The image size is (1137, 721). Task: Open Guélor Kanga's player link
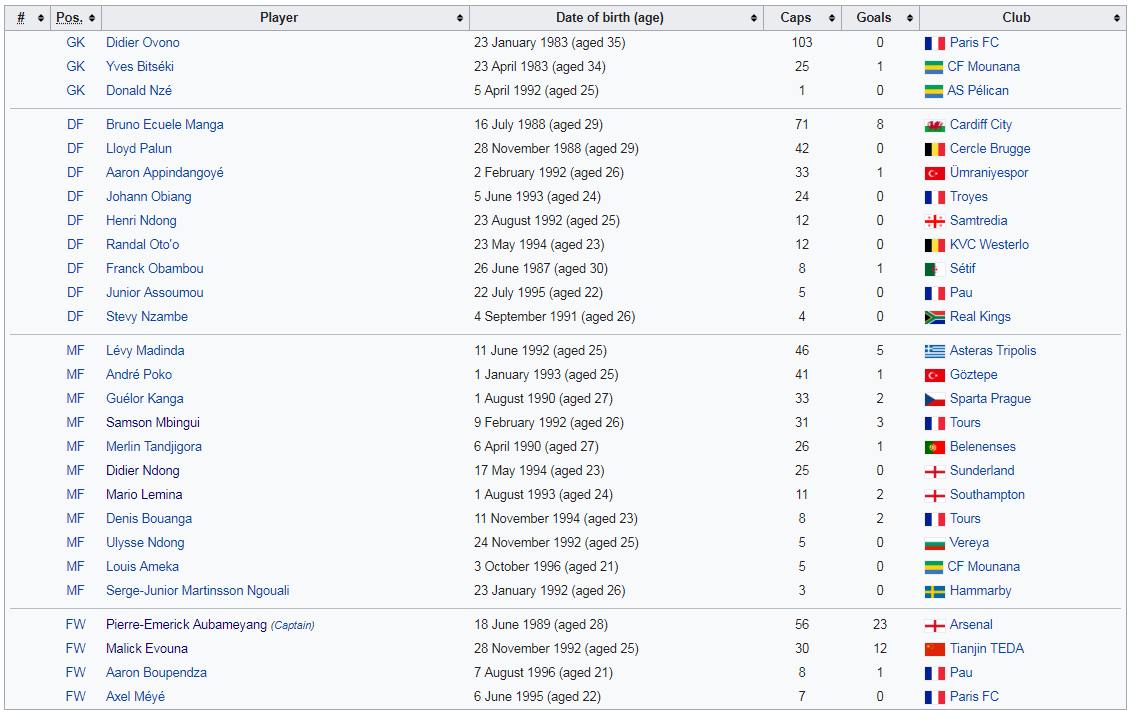(145, 398)
